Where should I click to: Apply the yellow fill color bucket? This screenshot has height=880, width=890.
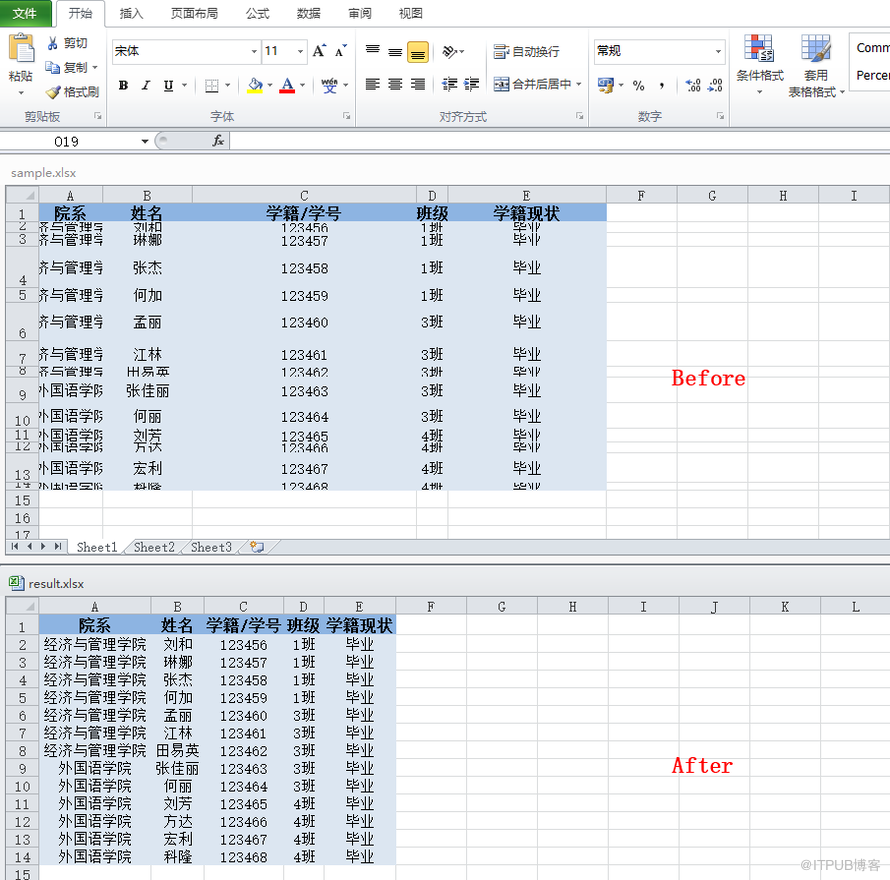coord(255,86)
